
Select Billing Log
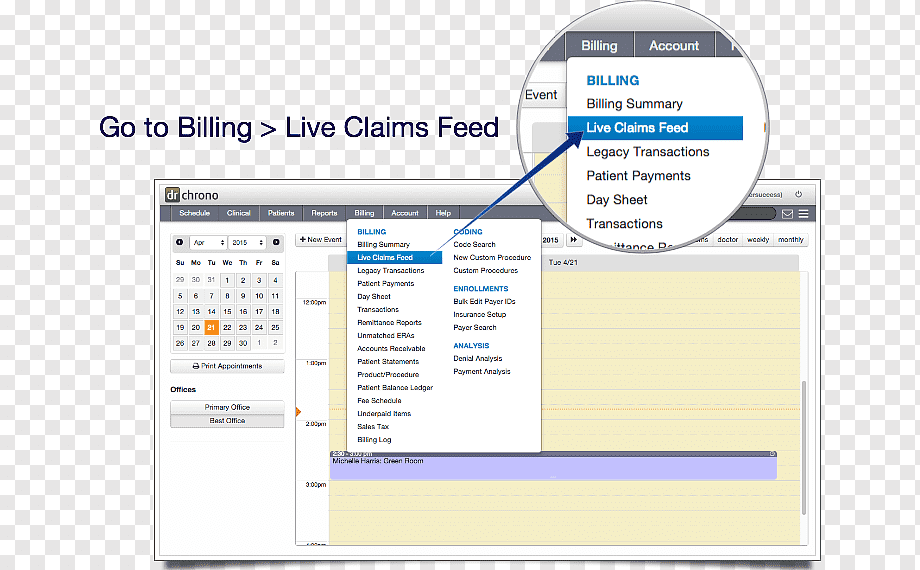[374, 440]
